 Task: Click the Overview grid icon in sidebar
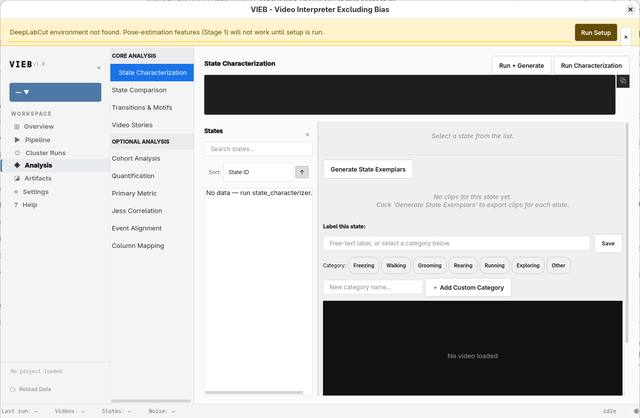click(x=17, y=127)
